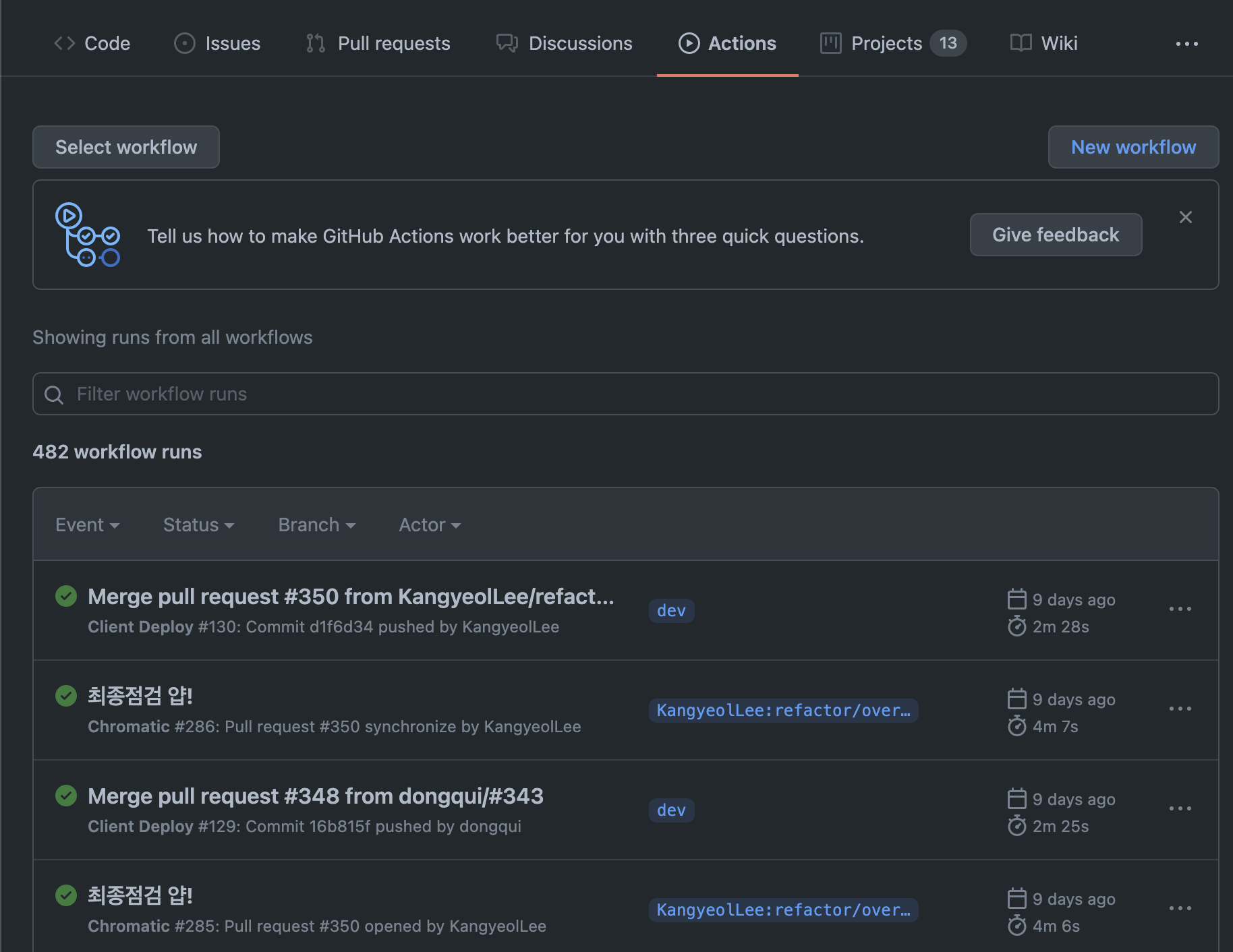Click dev branch label on Client Deploy #130
This screenshot has width=1233, height=952.
click(x=672, y=611)
